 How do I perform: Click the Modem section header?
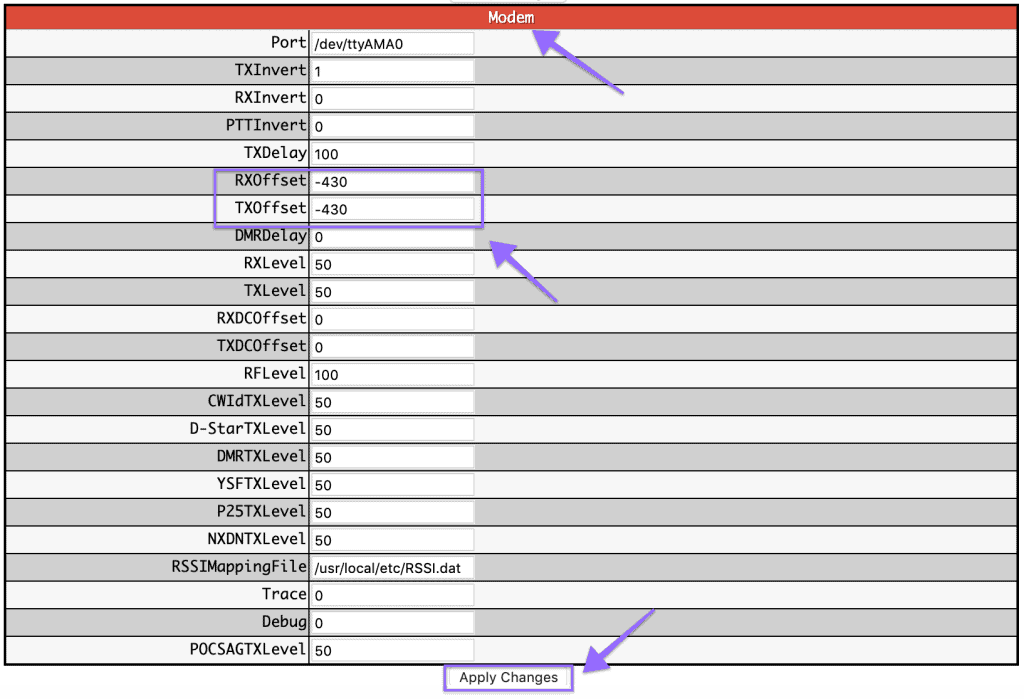click(x=511, y=17)
